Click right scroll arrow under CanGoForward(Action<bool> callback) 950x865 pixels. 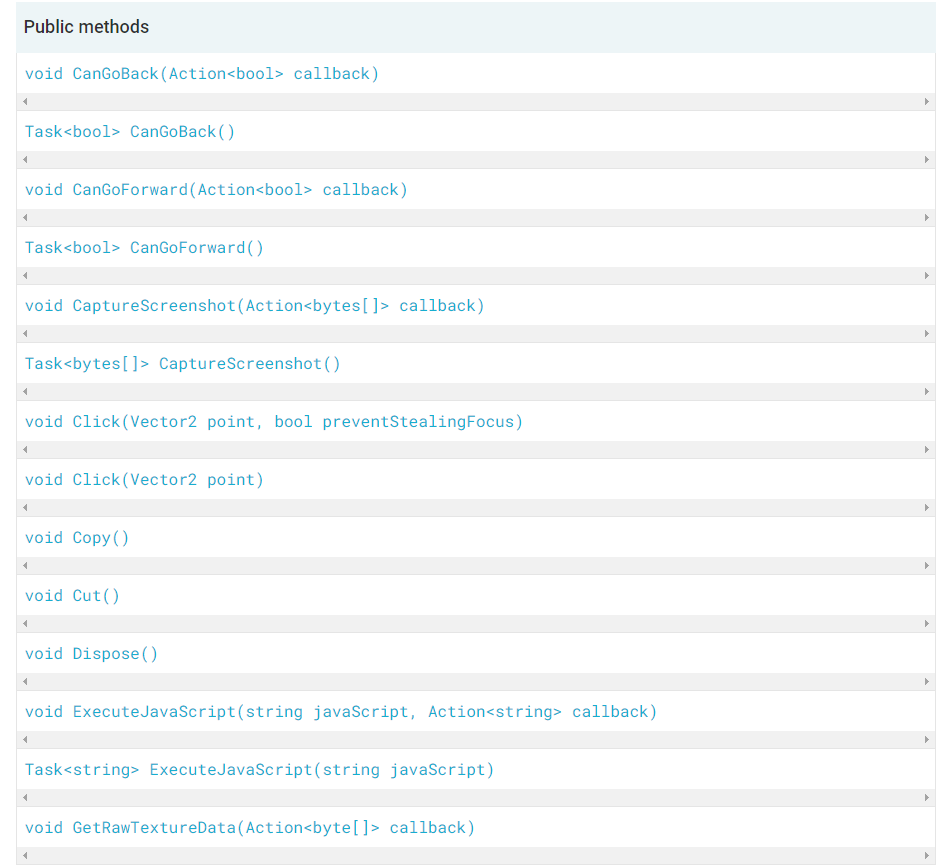click(926, 217)
